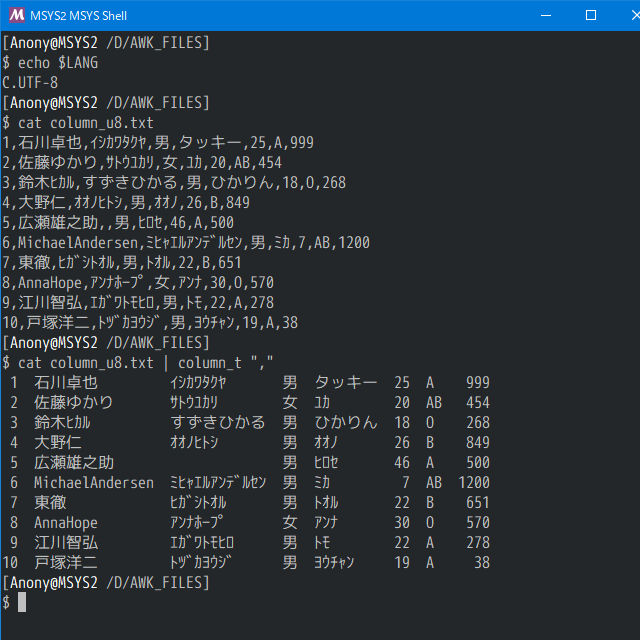Click 'MichaelAndersen' in the aligned table output
Screen dimensions: 640x640
coord(94,482)
